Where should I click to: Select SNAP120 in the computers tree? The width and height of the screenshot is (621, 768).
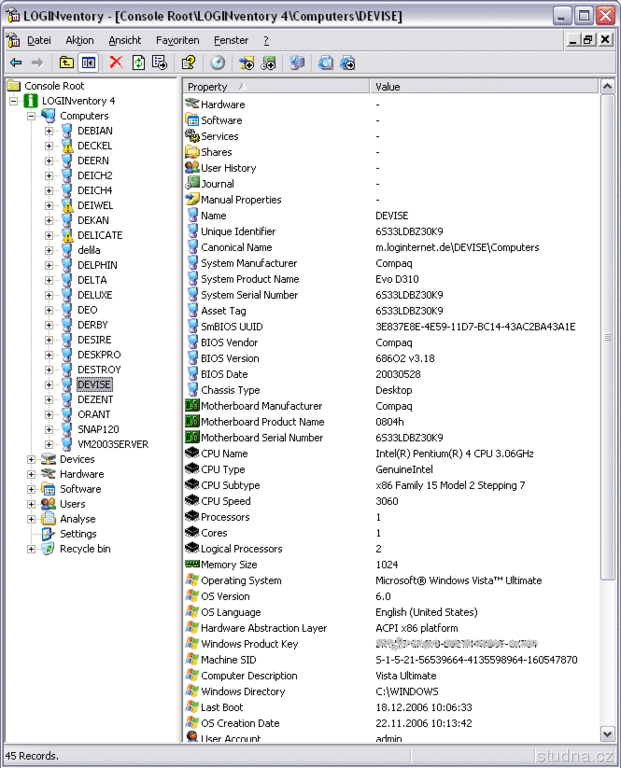click(x=98, y=429)
